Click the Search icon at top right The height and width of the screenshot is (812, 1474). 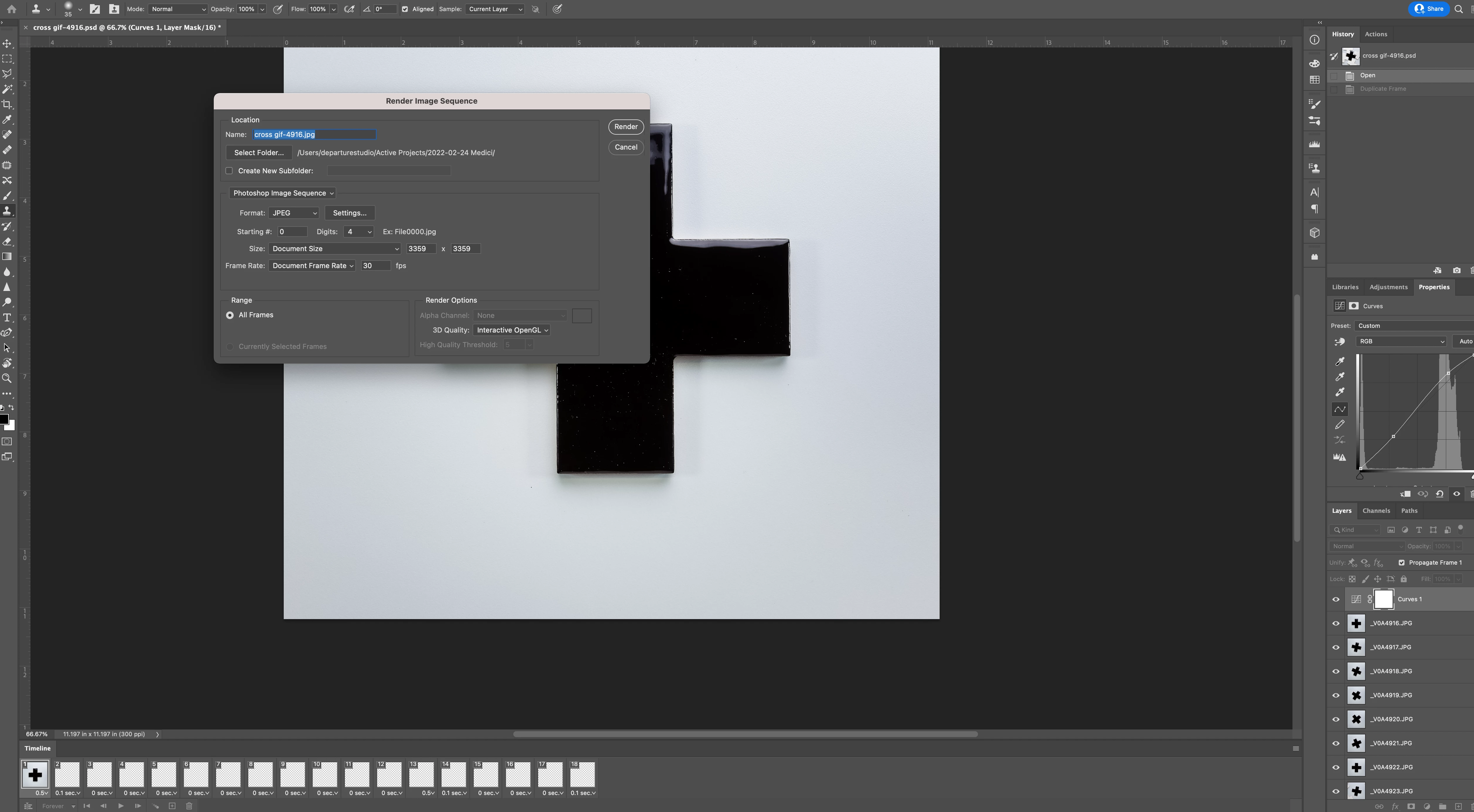(x=1459, y=9)
